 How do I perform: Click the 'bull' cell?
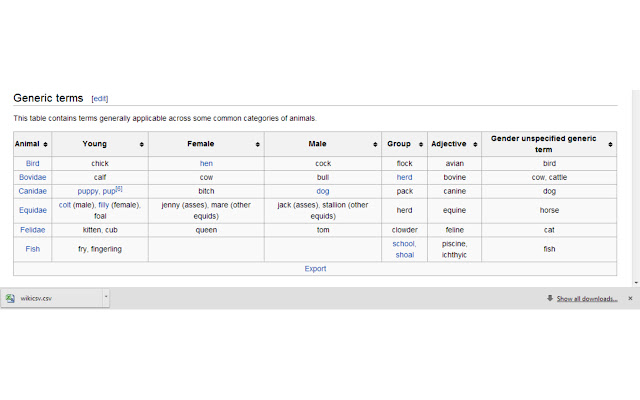(x=323, y=177)
